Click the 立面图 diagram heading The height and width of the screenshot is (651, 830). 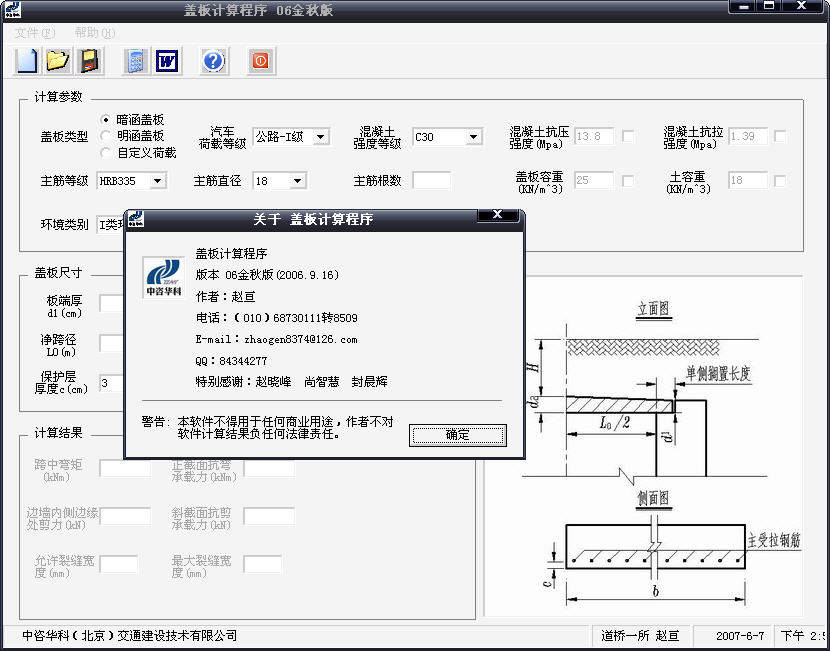point(653,309)
